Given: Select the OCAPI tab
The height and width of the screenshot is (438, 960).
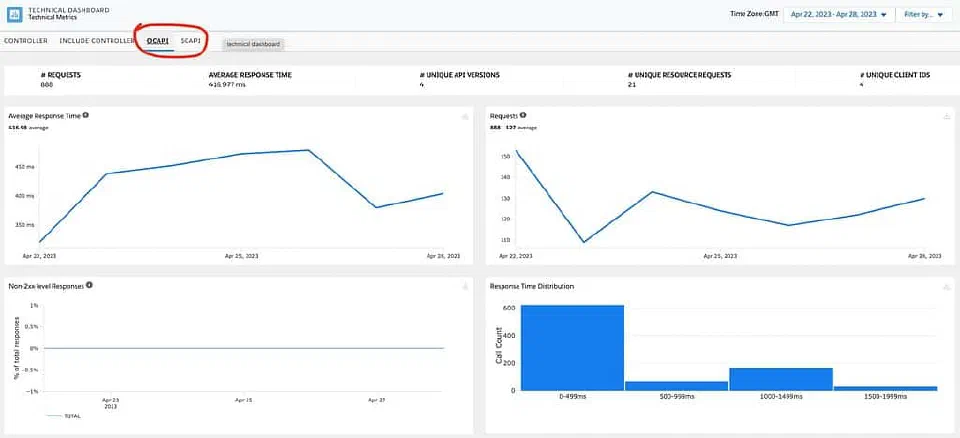Looking at the screenshot, I should pos(158,40).
